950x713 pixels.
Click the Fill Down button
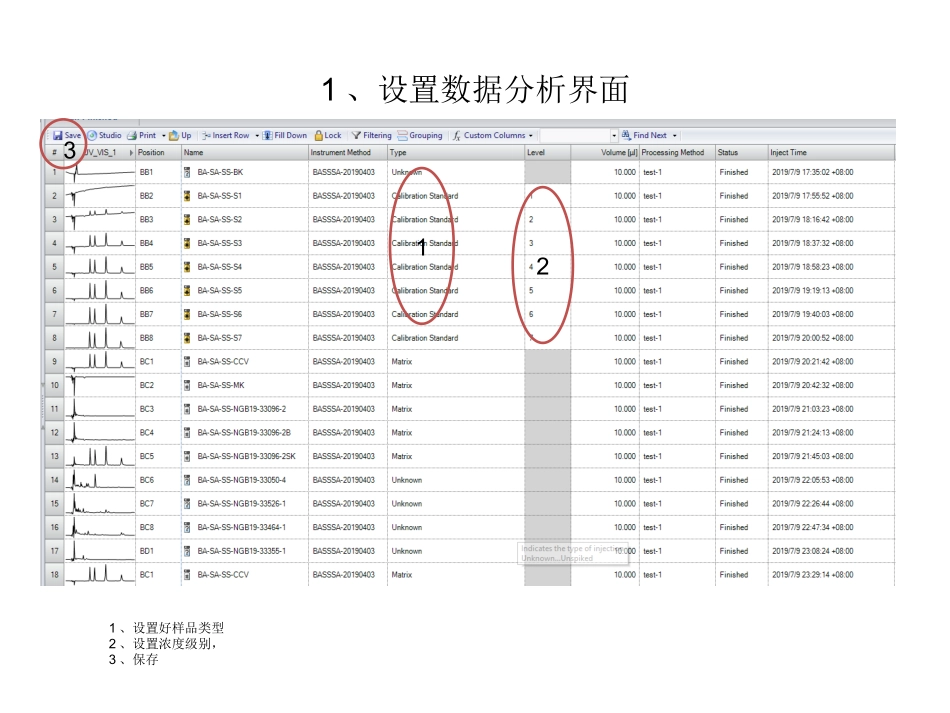pos(285,135)
